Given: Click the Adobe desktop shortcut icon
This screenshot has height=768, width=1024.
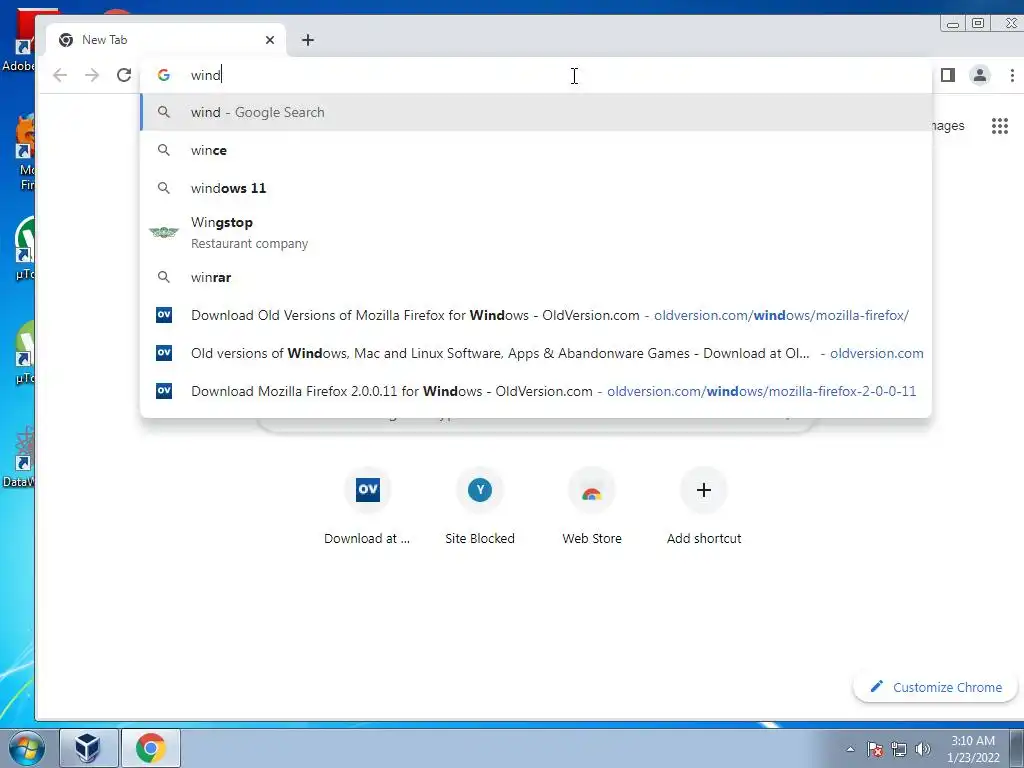Looking at the screenshot, I should [x=19, y=41].
